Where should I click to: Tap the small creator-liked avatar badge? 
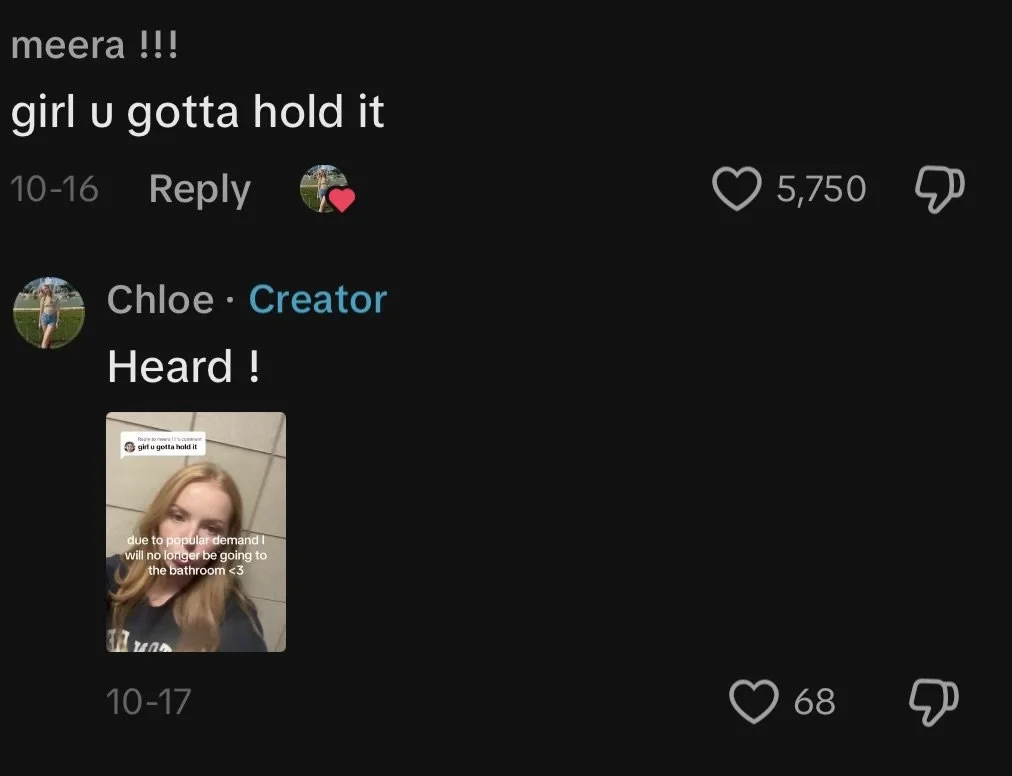(327, 189)
